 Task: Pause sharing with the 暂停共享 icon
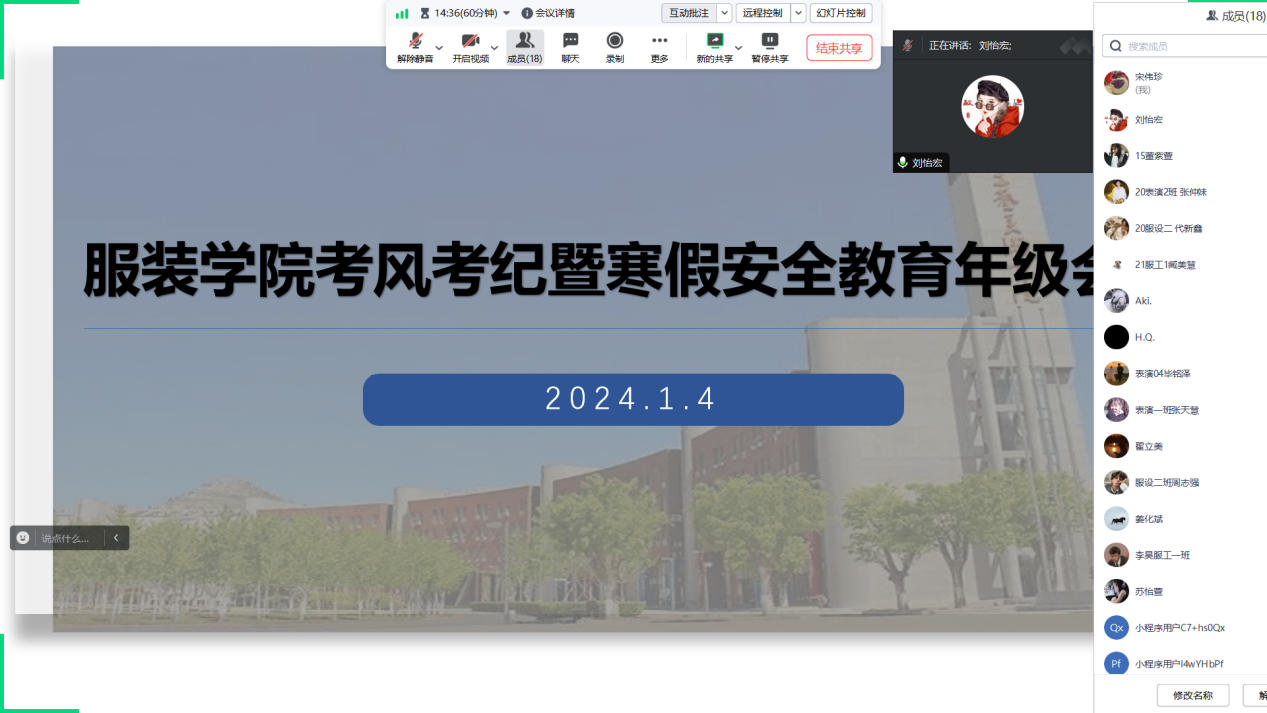pyautogui.click(x=769, y=41)
